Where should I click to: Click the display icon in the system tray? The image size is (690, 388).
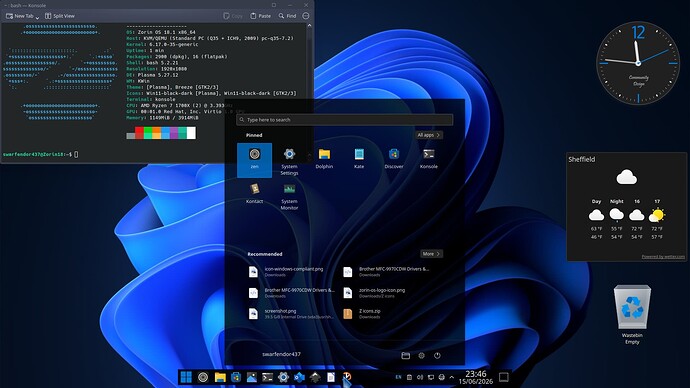pos(431,377)
